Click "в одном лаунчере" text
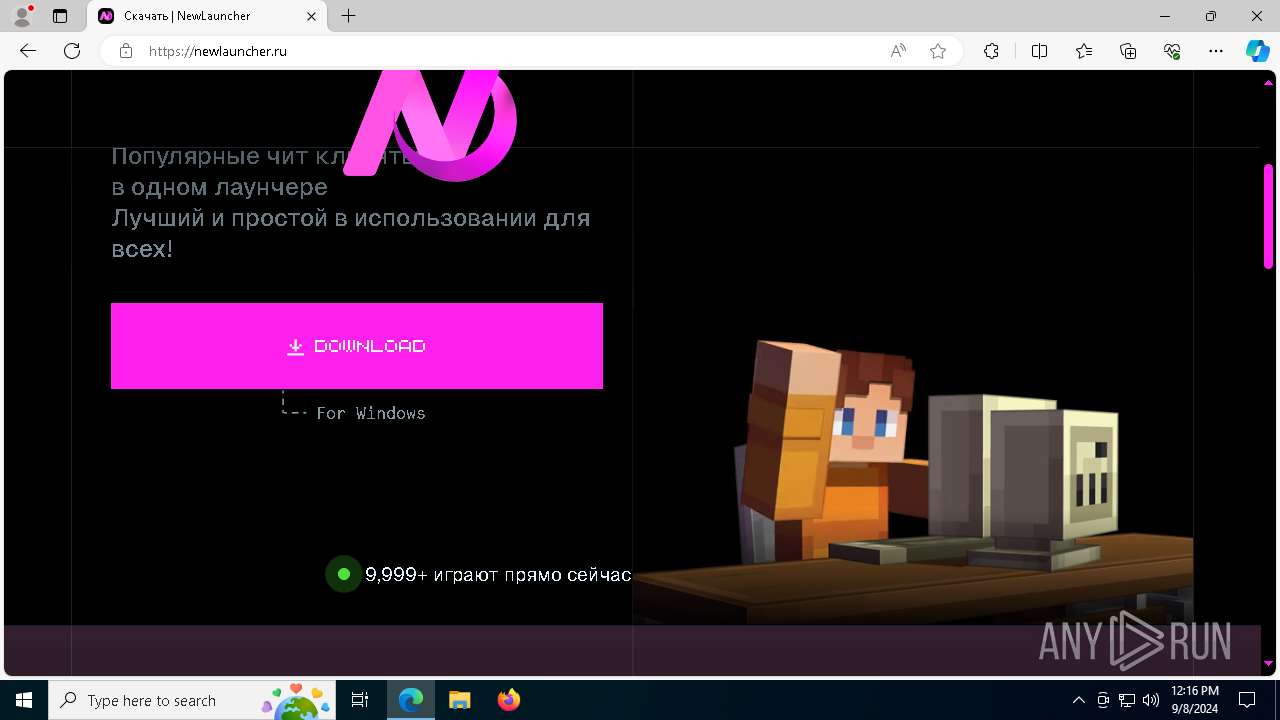The width and height of the screenshot is (1280, 720). 219,187
